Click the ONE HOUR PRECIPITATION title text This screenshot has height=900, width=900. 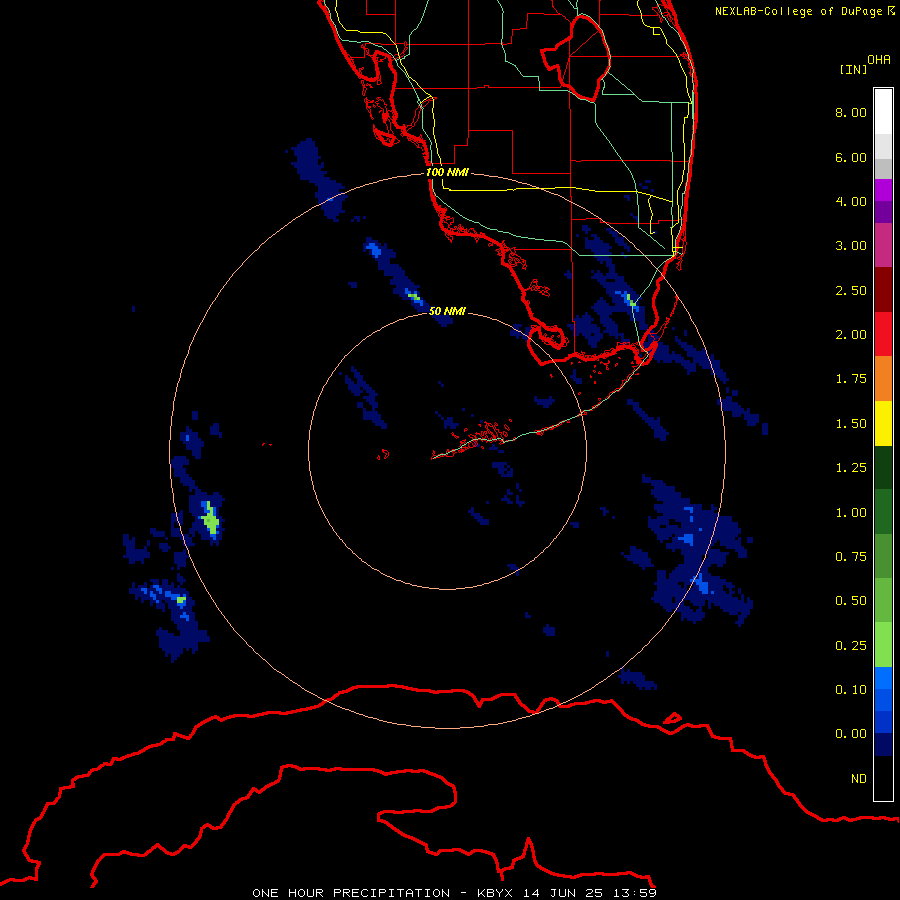(x=351, y=893)
